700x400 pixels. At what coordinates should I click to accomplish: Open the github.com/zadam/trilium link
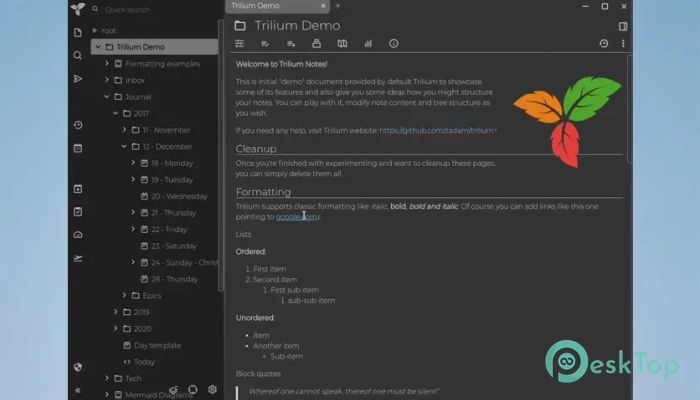[437, 130]
